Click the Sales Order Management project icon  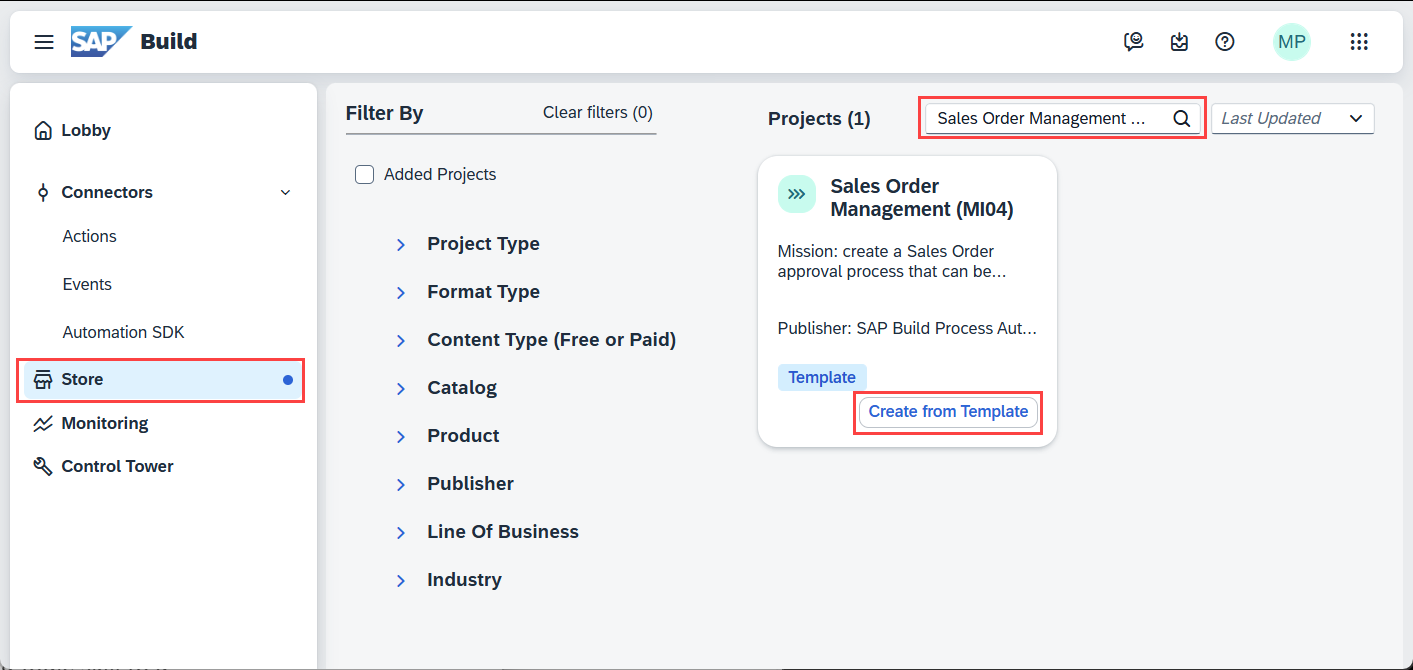pyautogui.click(x=797, y=194)
